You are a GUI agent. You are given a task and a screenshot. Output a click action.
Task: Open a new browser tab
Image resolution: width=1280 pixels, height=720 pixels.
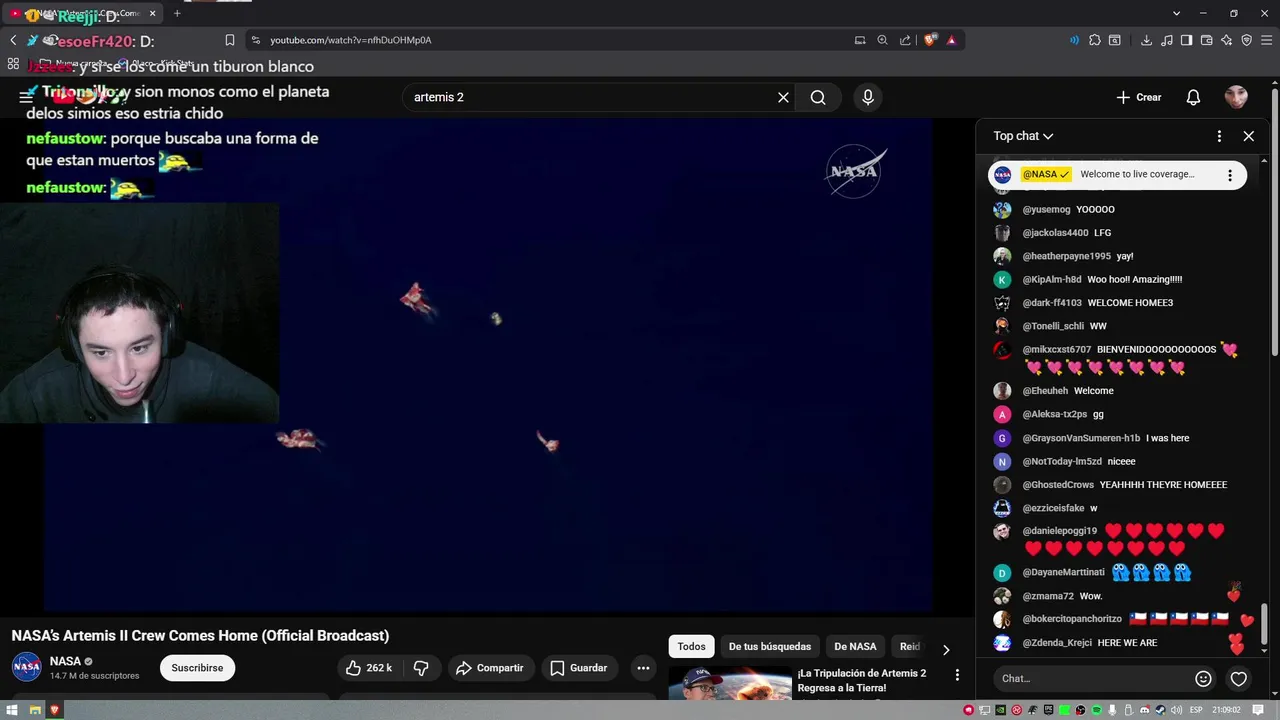(x=177, y=13)
